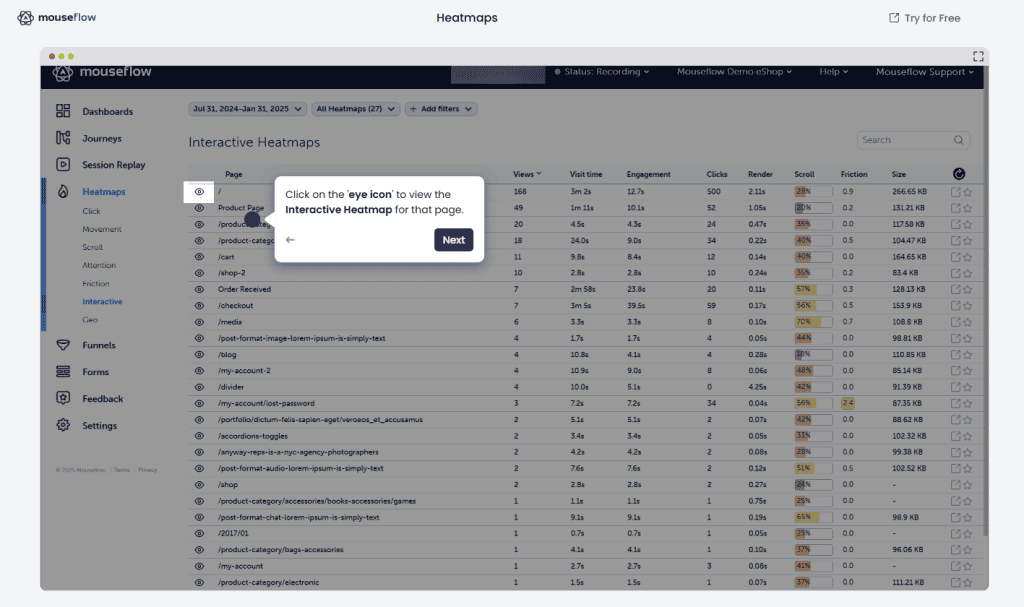This screenshot has width=1024, height=607.
Task: Open the Feedback sidebar icon
Action: coord(63,399)
